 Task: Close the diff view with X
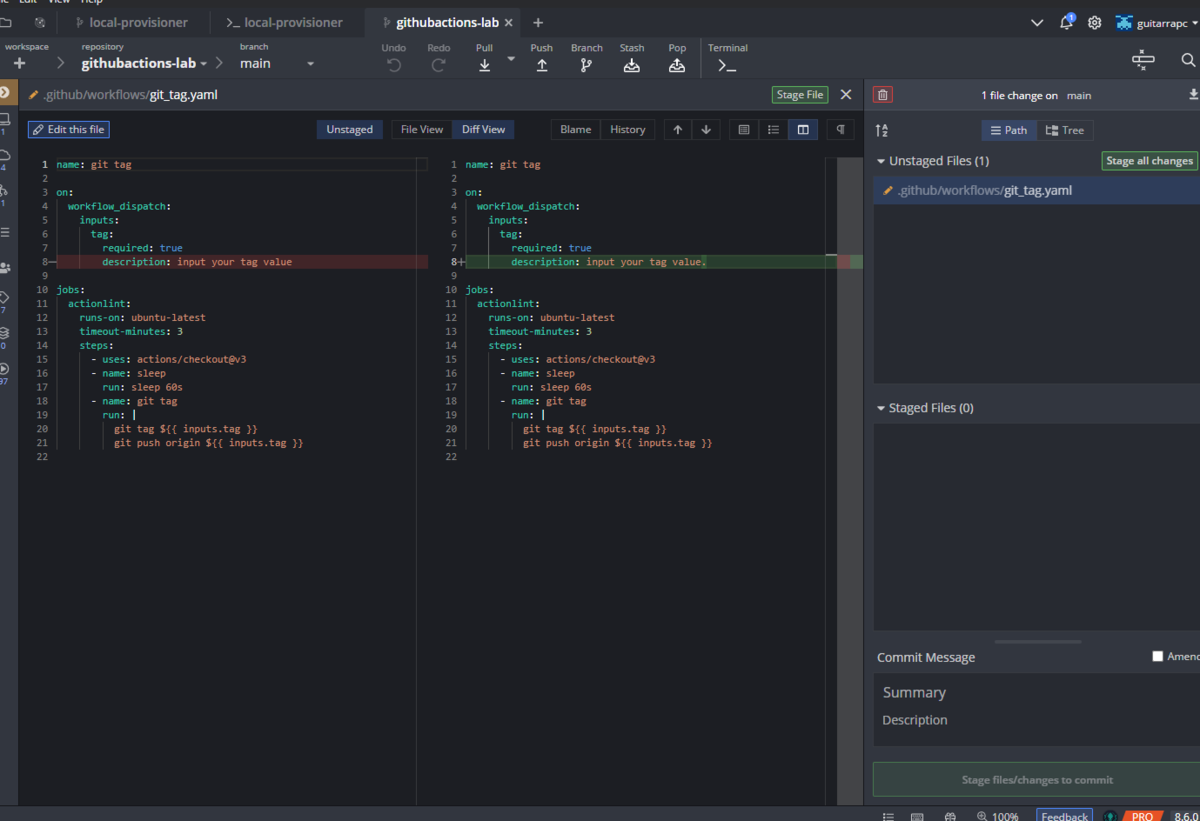[846, 95]
